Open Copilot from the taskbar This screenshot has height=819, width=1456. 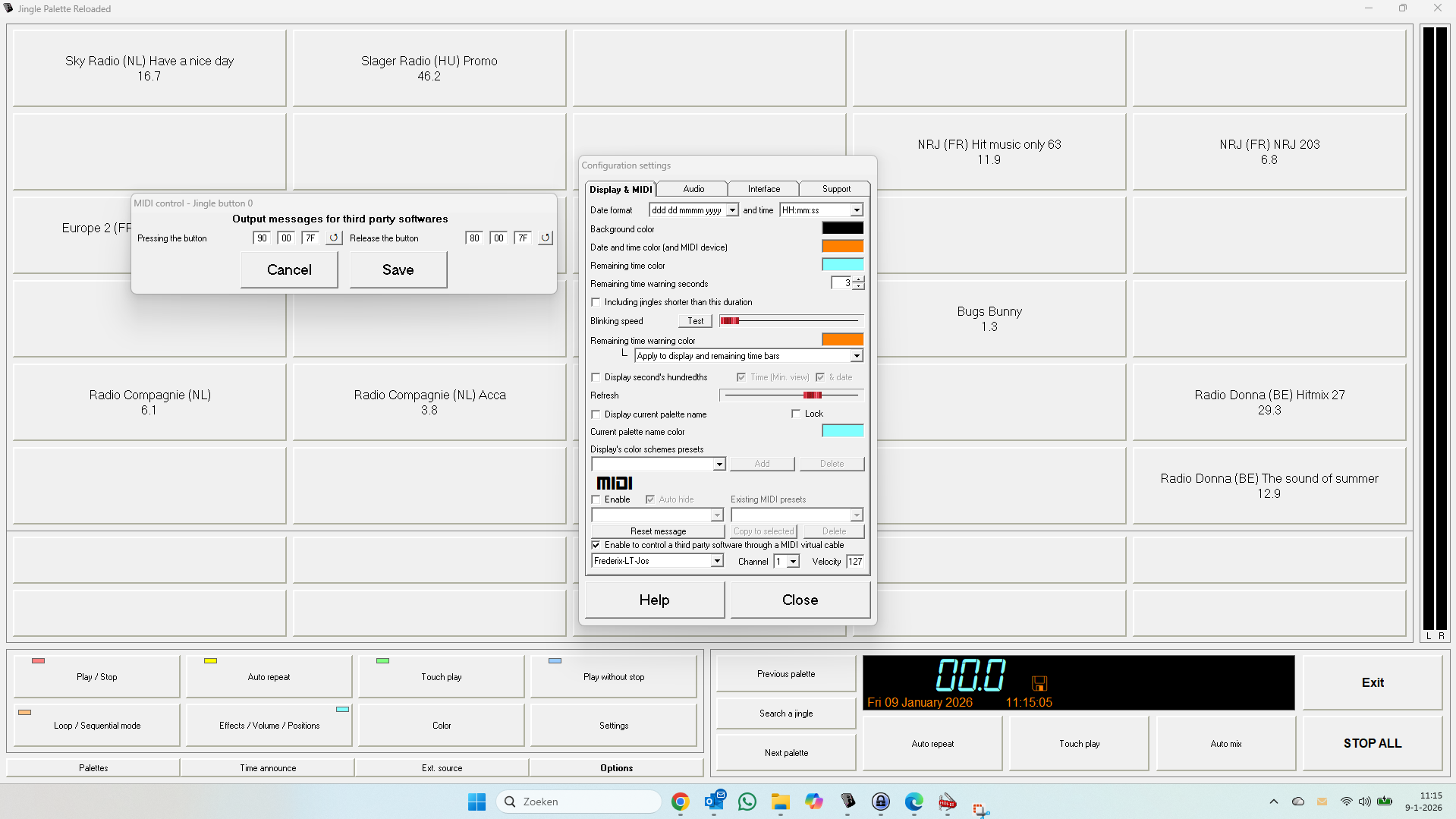(x=813, y=801)
